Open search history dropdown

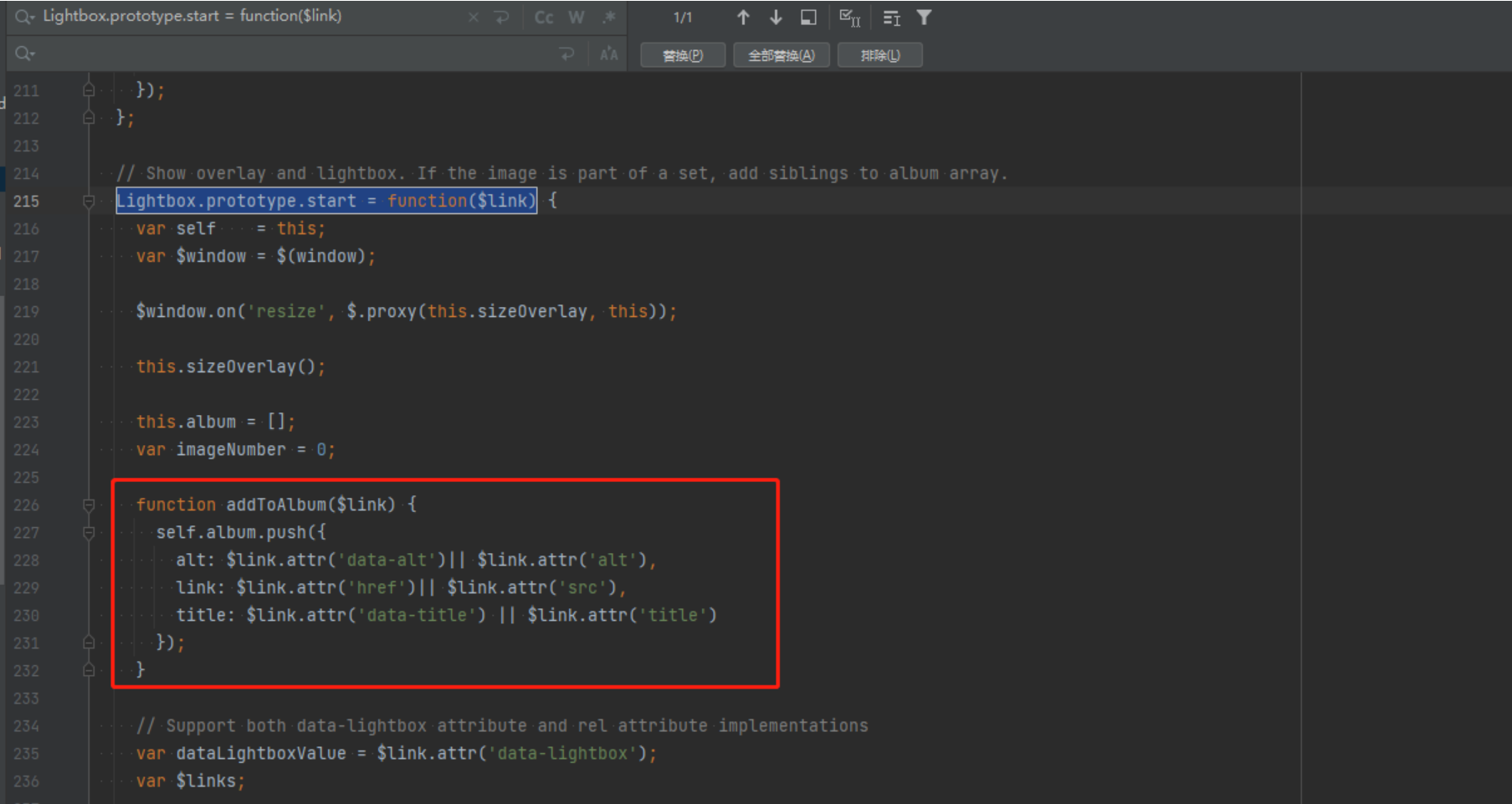24,17
